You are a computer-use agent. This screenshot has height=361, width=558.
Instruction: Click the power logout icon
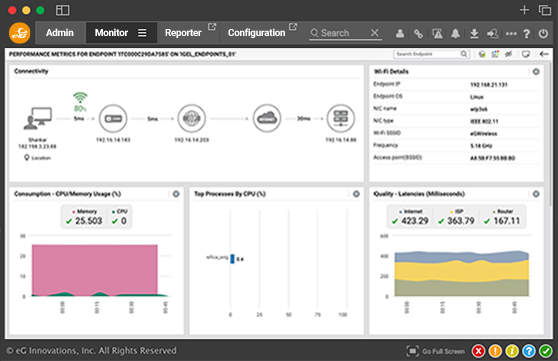(x=543, y=34)
